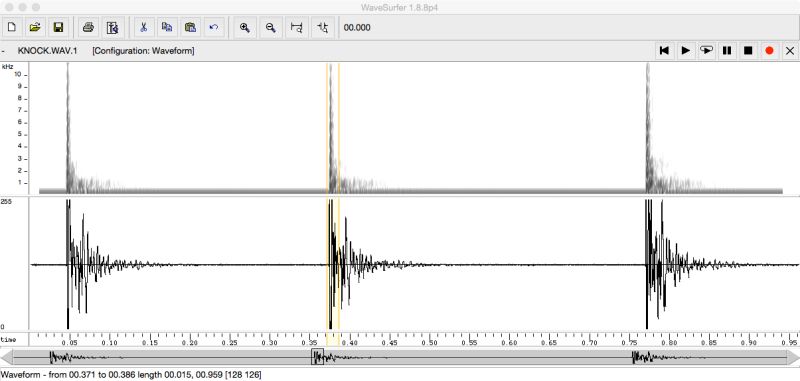This screenshot has width=800, height=381.
Task: Print the current view
Action: pyautogui.click(x=89, y=27)
